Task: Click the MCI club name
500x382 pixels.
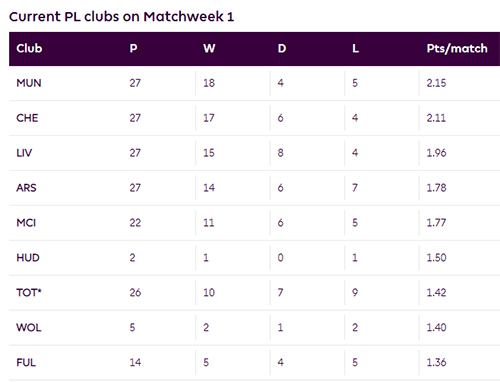Action: pyautogui.click(x=26, y=223)
